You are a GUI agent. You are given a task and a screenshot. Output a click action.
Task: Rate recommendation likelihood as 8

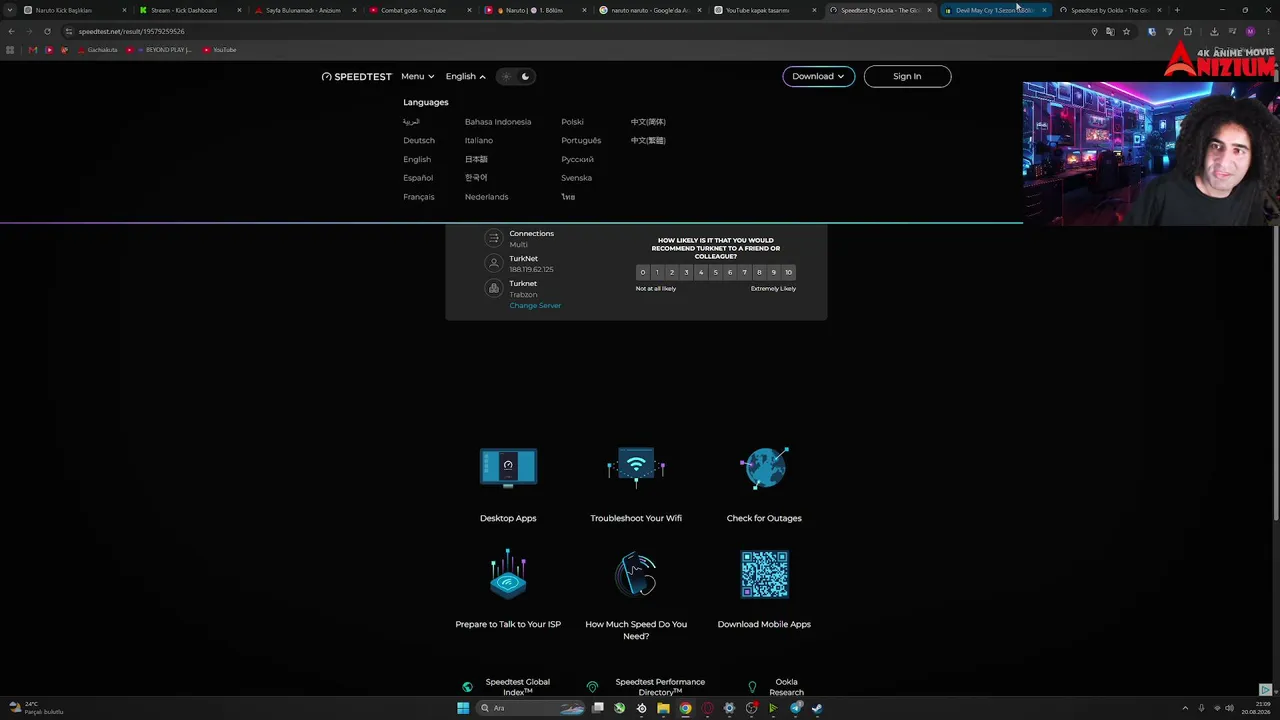(759, 272)
